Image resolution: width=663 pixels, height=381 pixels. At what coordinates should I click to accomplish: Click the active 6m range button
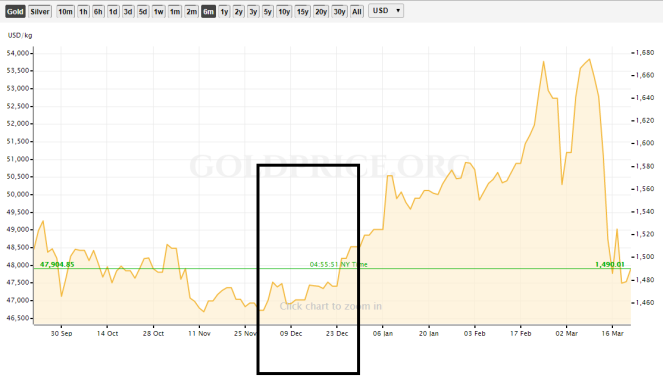point(208,11)
